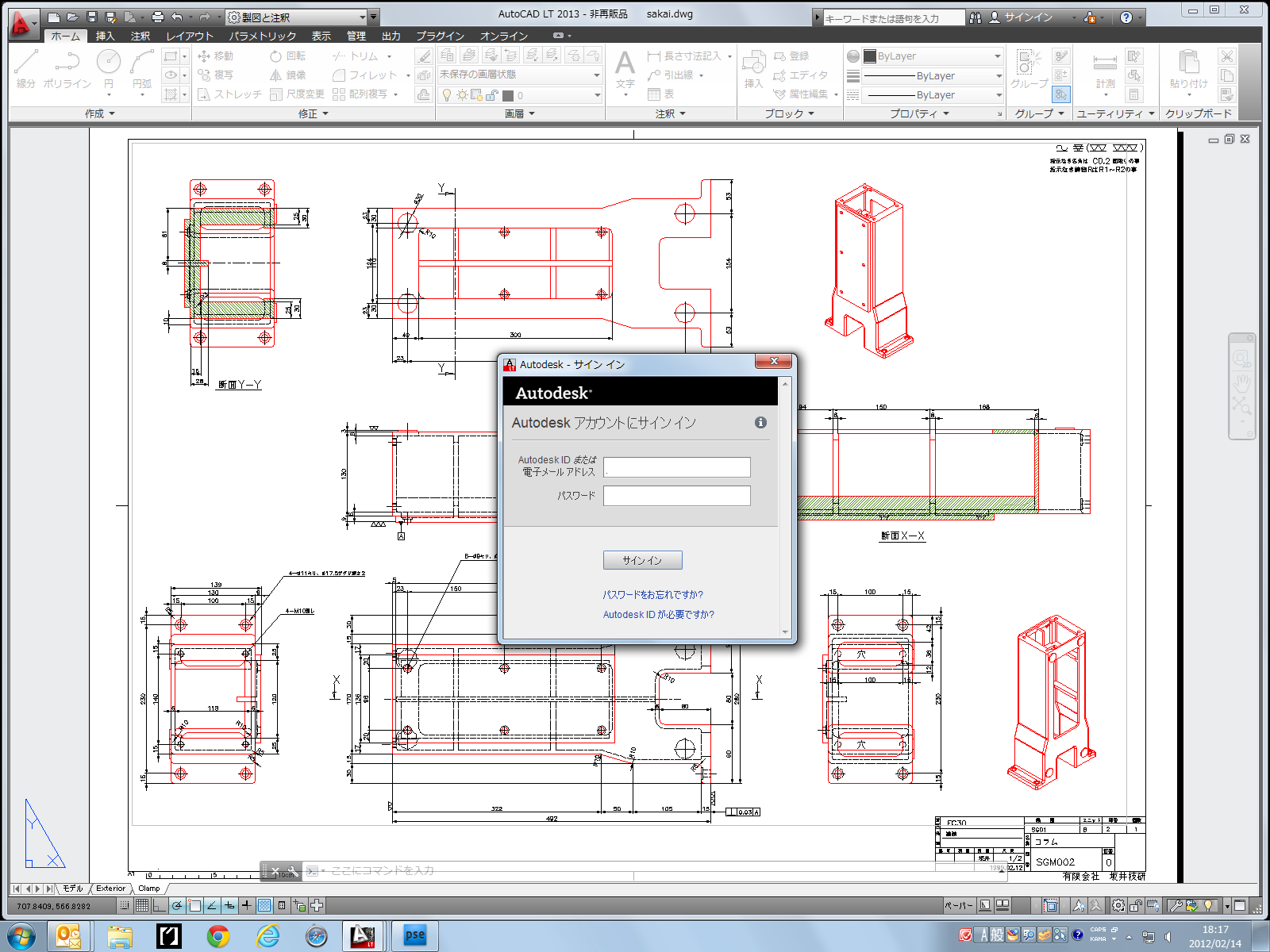The width and height of the screenshot is (1270, 952).
Task: Click the help question mark icon
Action: pyautogui.click(x=1126, y=17)
